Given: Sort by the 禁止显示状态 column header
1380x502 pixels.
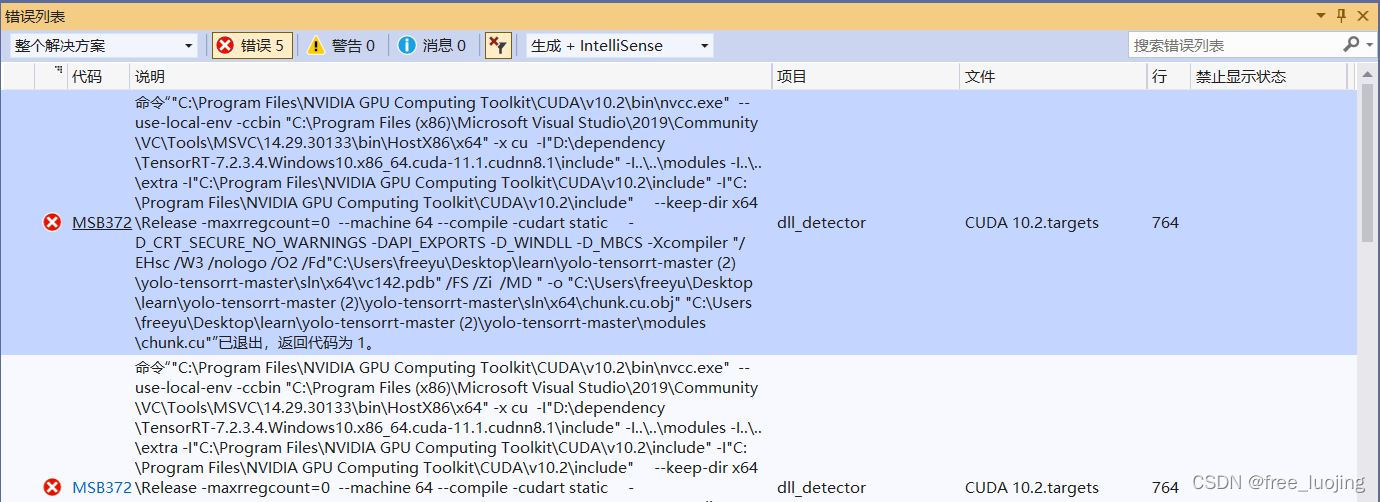Looking at the screenshot, I should point(1269,76).
